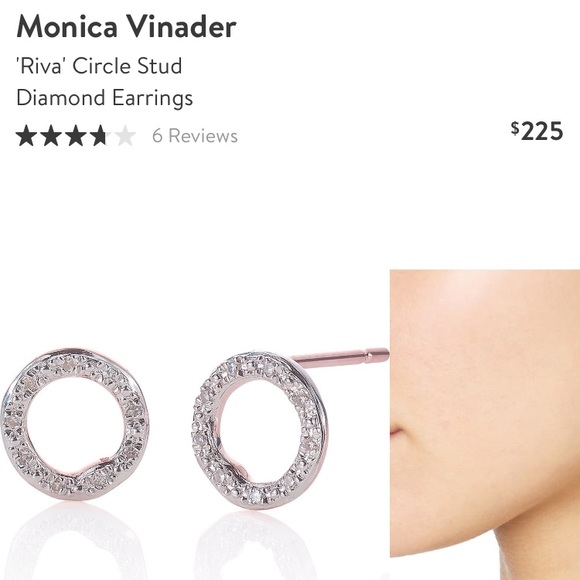Open the Monica Vinader brand link
The height and width of the screenshot is (580, 580).
126,27
